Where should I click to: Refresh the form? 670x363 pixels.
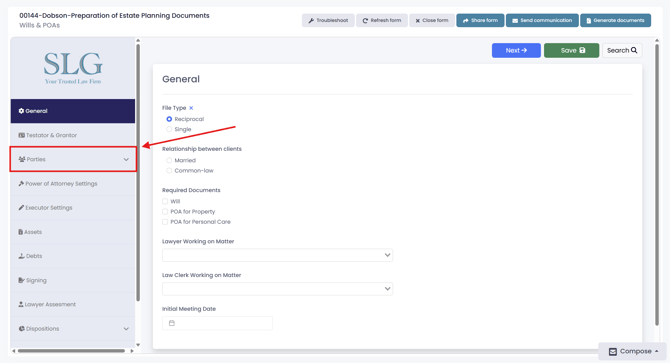point(382,20)
